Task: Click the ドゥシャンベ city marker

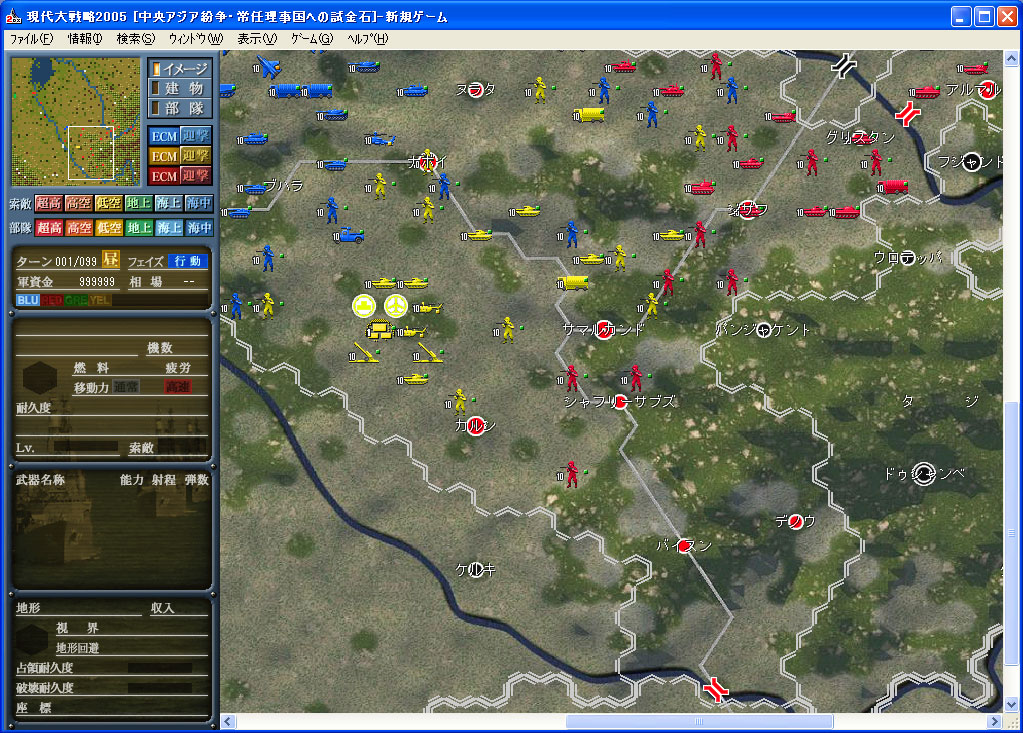Action: (923, 474)
